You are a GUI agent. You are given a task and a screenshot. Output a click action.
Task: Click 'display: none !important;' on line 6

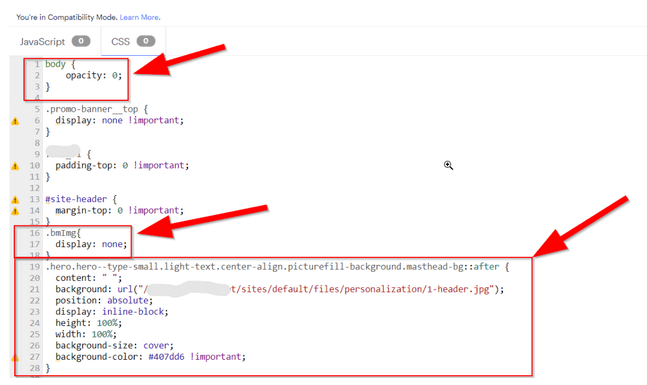[x=120, y=120]
